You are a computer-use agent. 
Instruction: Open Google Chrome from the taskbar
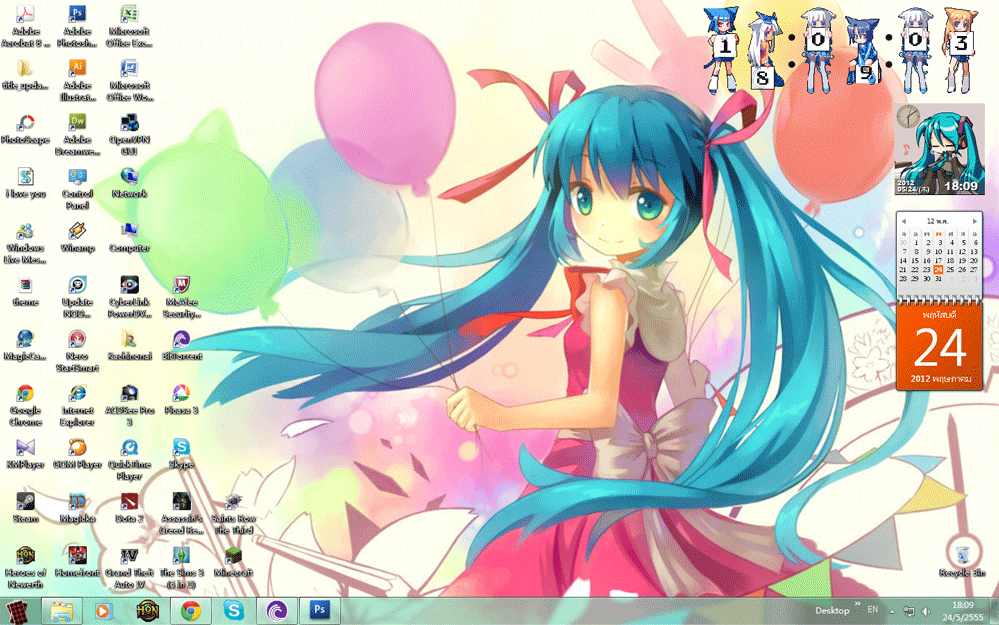pos(190,610)
